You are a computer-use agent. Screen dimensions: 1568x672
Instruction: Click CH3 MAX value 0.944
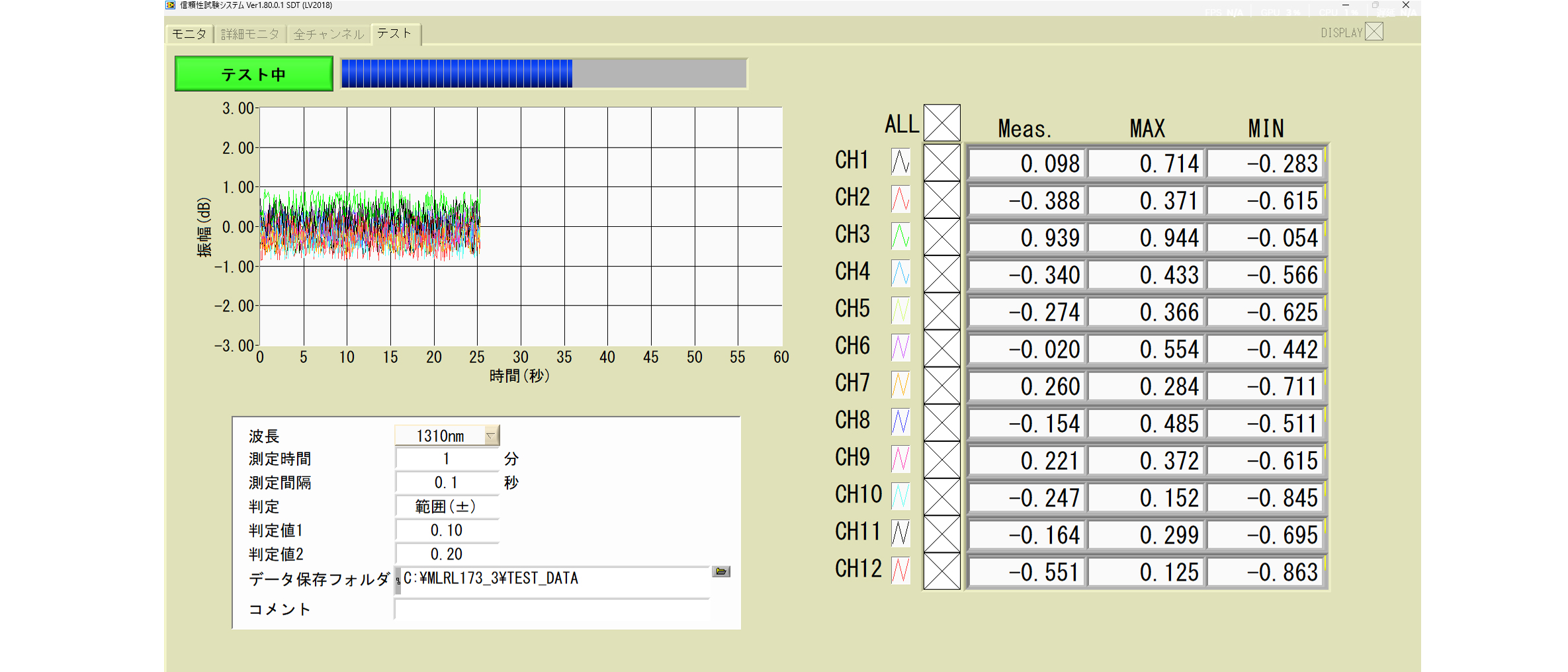(x=1146, y=237)
